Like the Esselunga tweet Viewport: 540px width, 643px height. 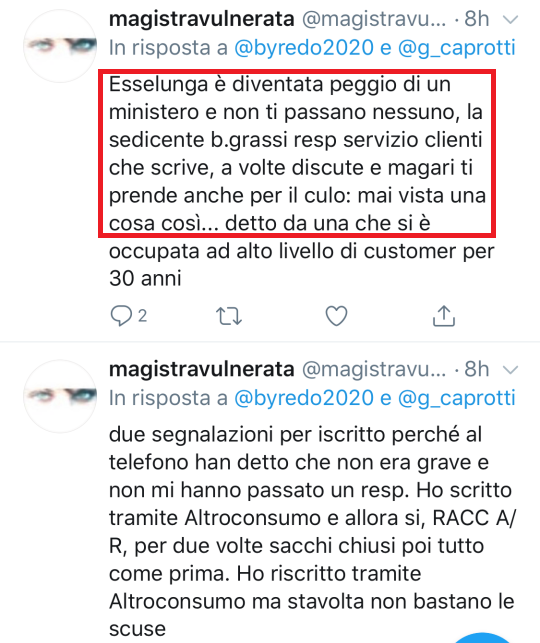tap(336, 316)
